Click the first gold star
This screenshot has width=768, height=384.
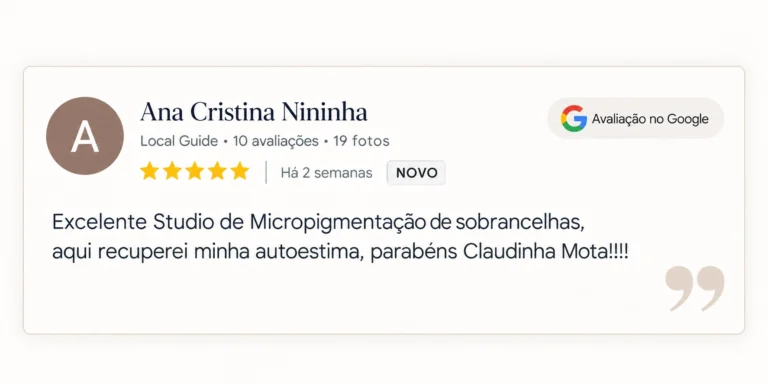149,171
